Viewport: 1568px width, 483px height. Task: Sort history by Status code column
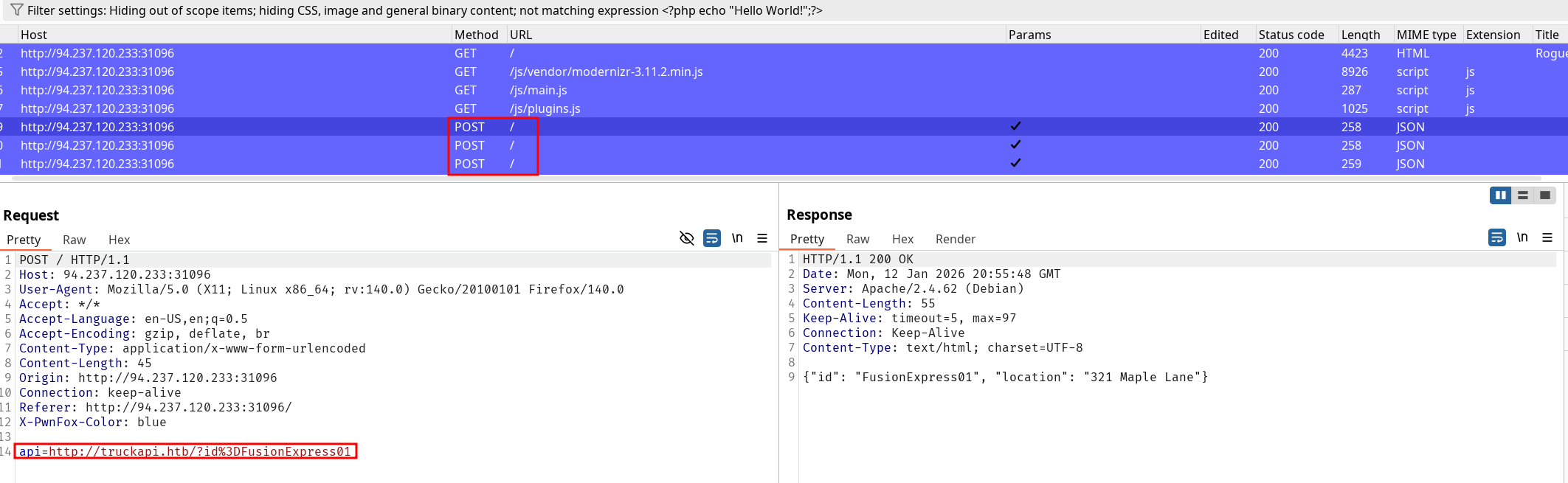1291,35
